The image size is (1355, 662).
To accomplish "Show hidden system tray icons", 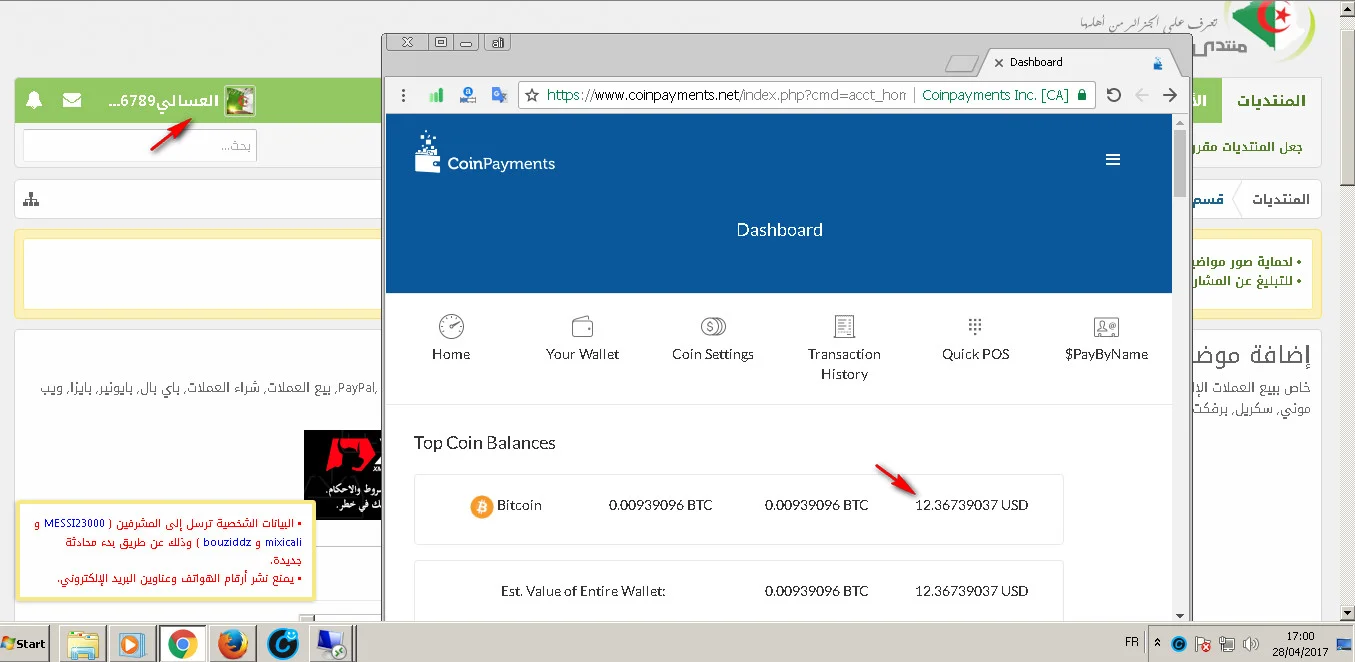I will click(x=1158, y=642).
